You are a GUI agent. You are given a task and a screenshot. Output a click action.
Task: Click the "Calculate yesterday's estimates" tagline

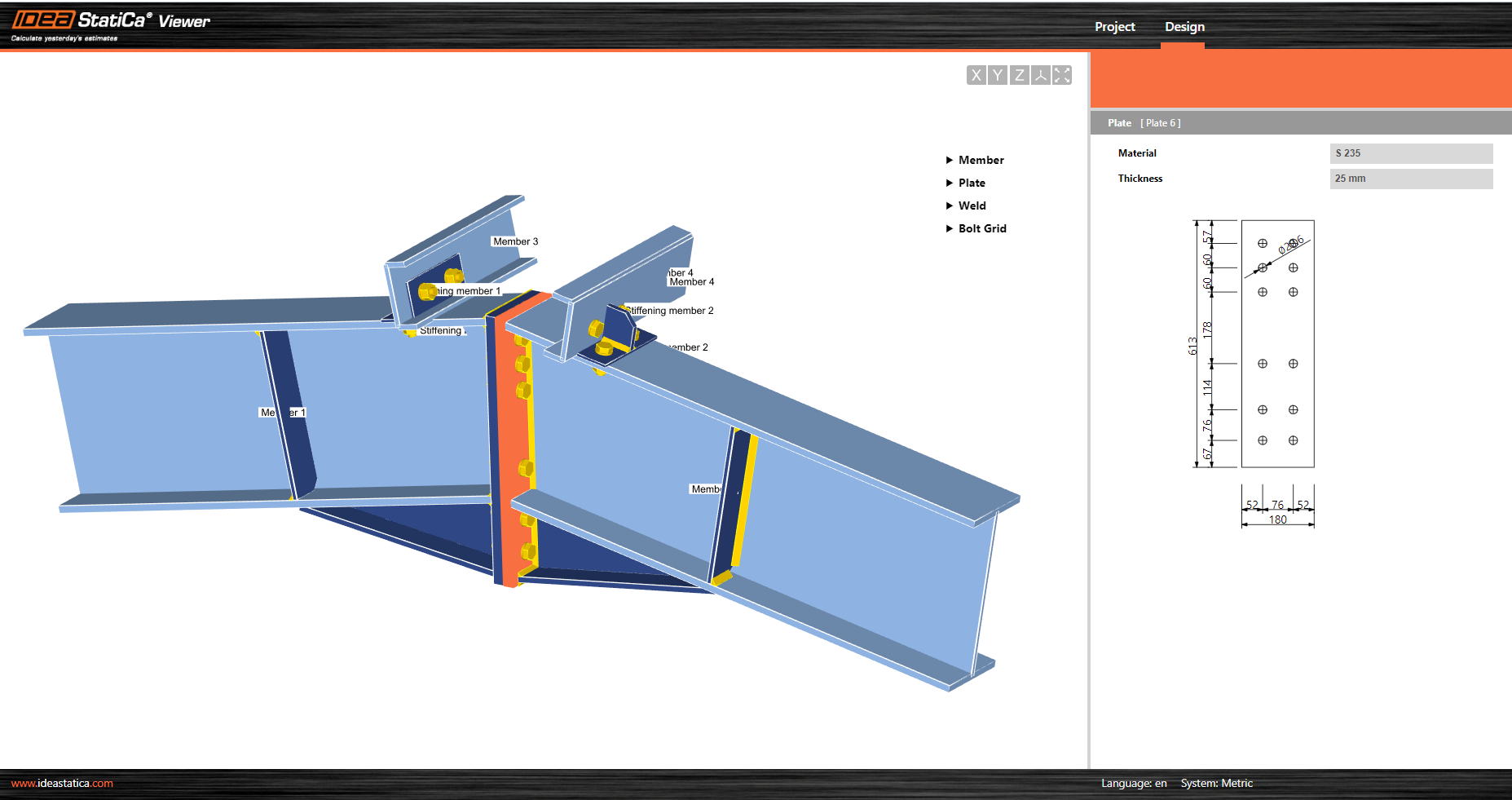click(x=64, y=38)
